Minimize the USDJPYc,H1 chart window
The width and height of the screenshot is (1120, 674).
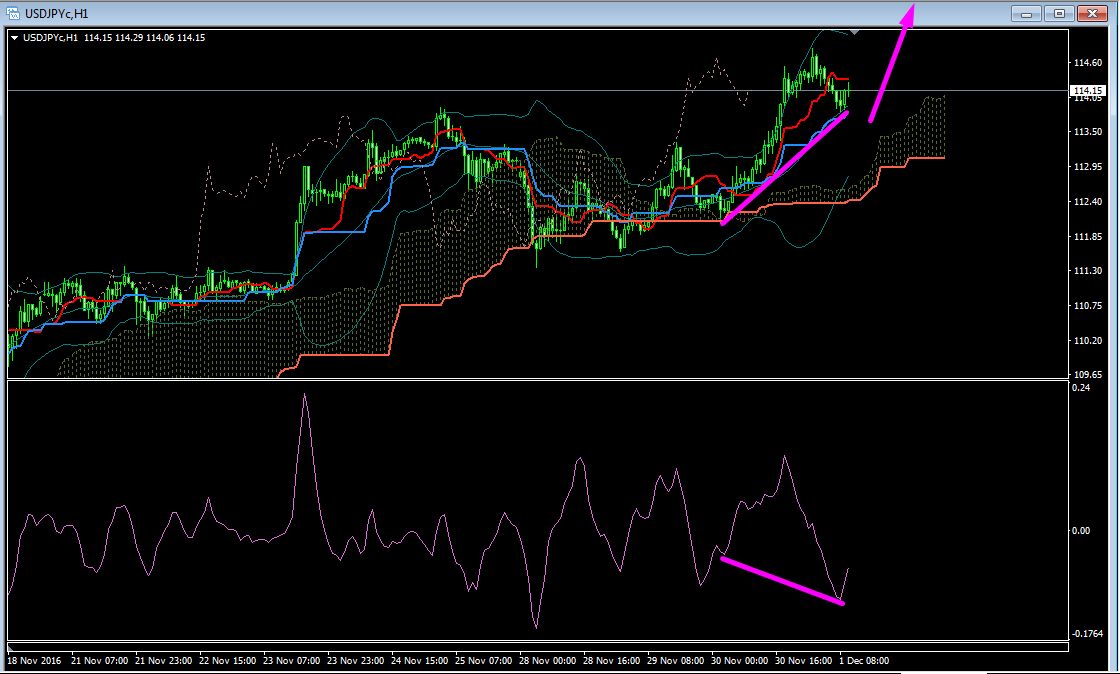(1026, 13)
